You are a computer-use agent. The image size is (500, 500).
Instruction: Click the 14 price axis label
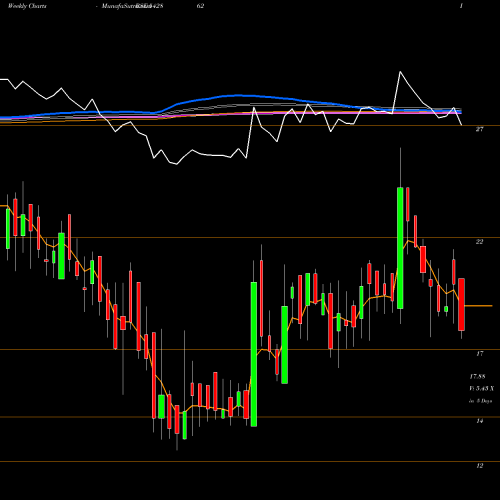(x=479, y=421)
